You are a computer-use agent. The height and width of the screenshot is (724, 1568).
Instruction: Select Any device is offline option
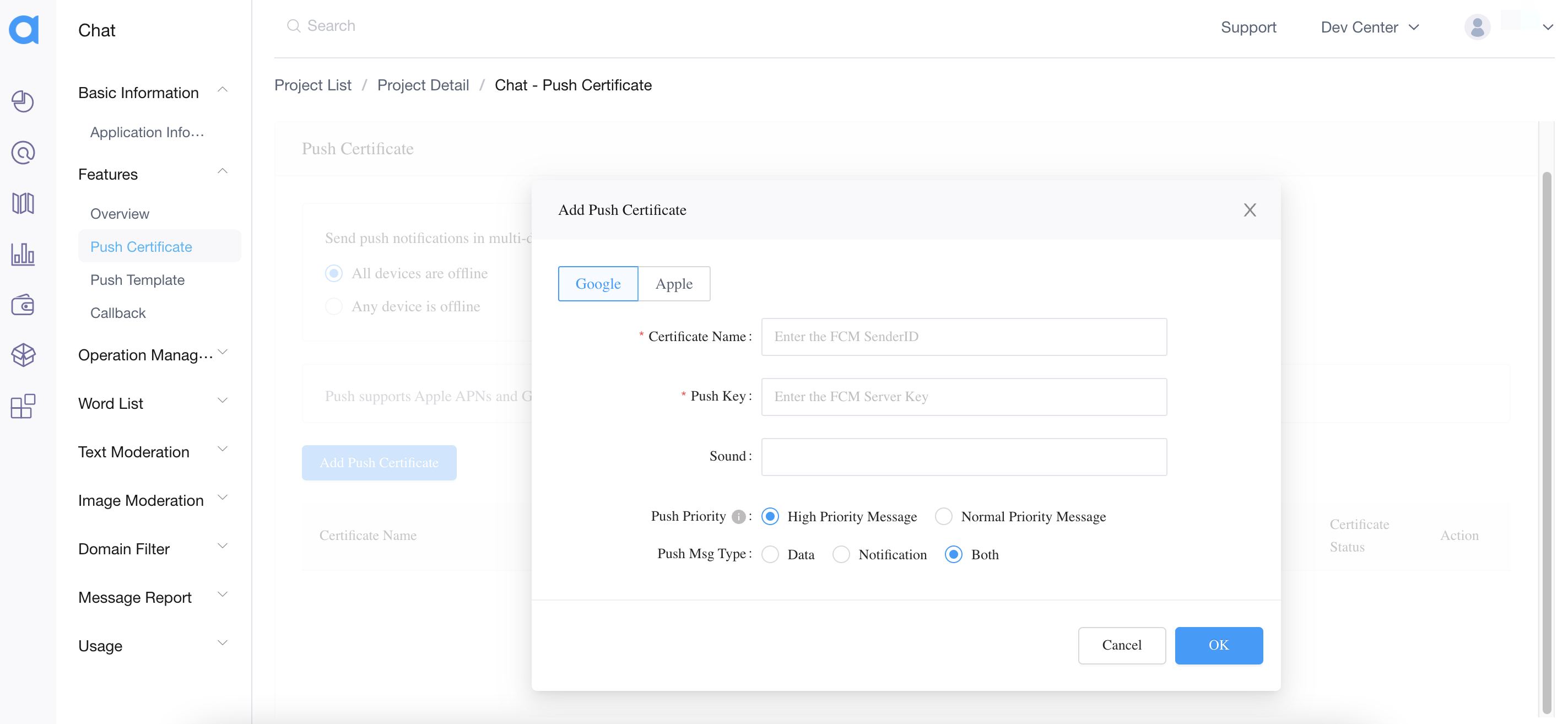point(333,306)
